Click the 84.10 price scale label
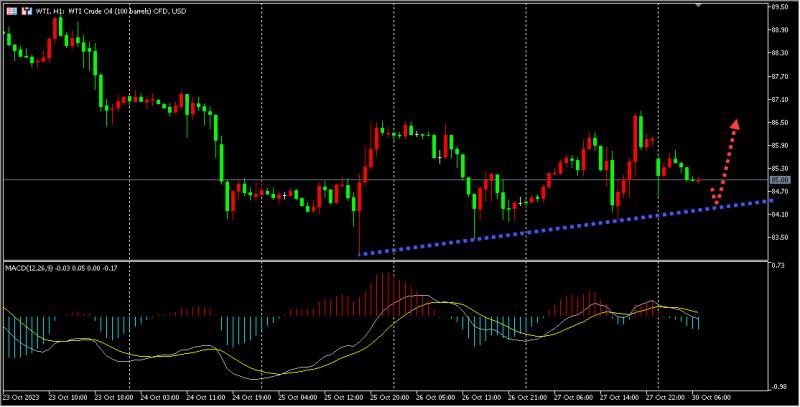Image resolution: width=800 pixels, height=407 pixels. click(x=779, y=215)
